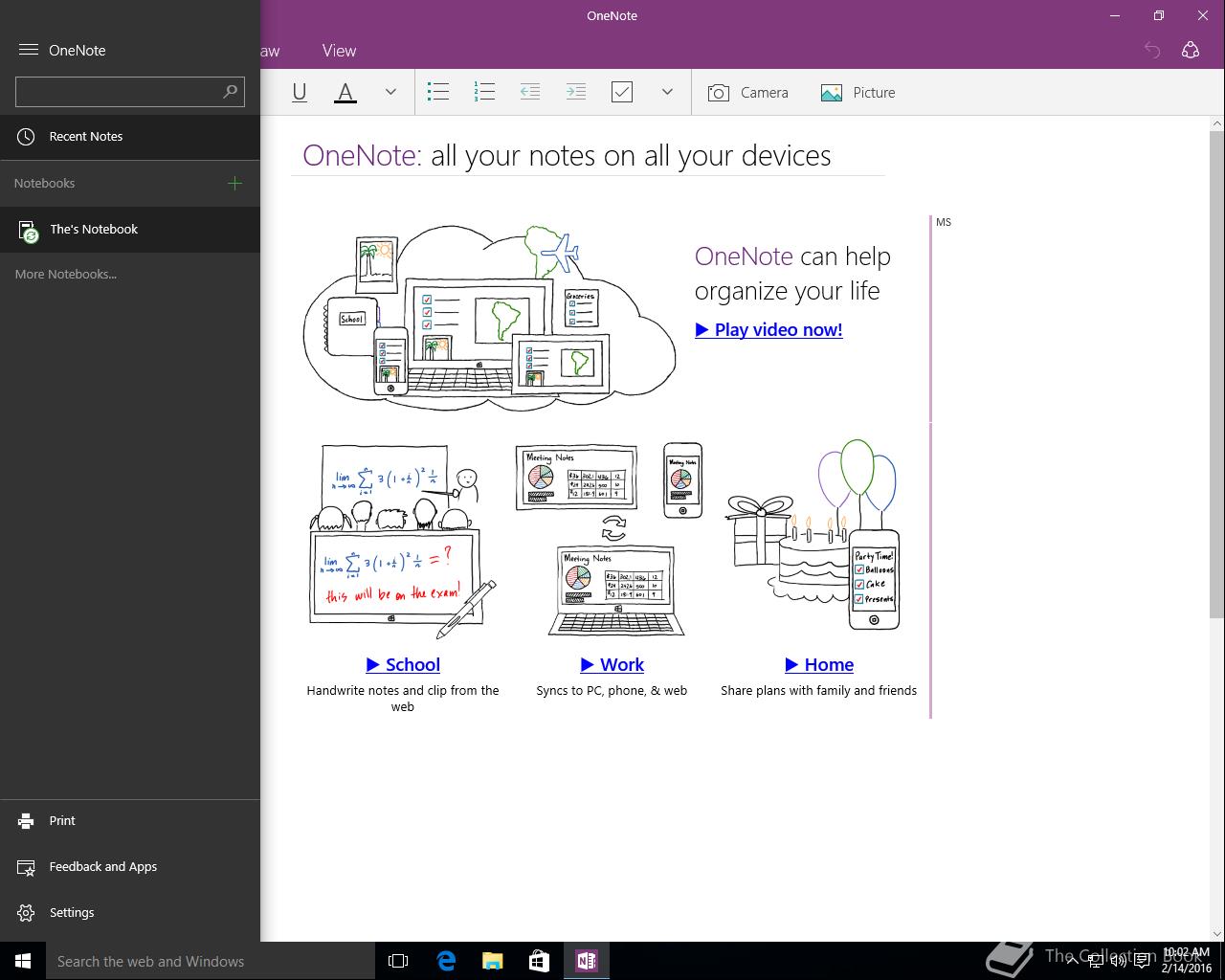Open Windows Store from taskbar
This screenshot has width=1225, height=980.
pyautogui.click(x=540, y=961)
